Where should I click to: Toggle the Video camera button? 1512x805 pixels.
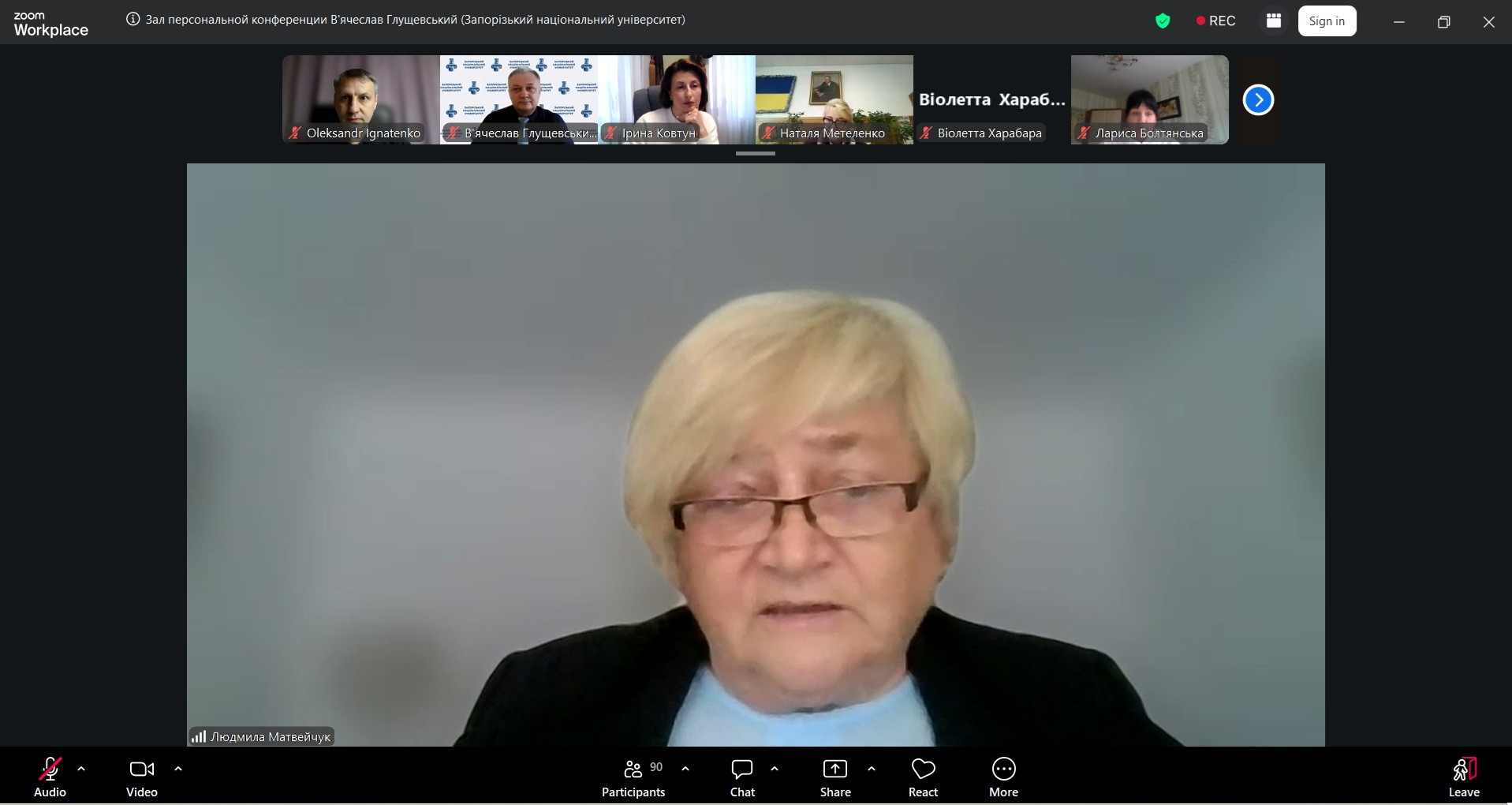142,769
